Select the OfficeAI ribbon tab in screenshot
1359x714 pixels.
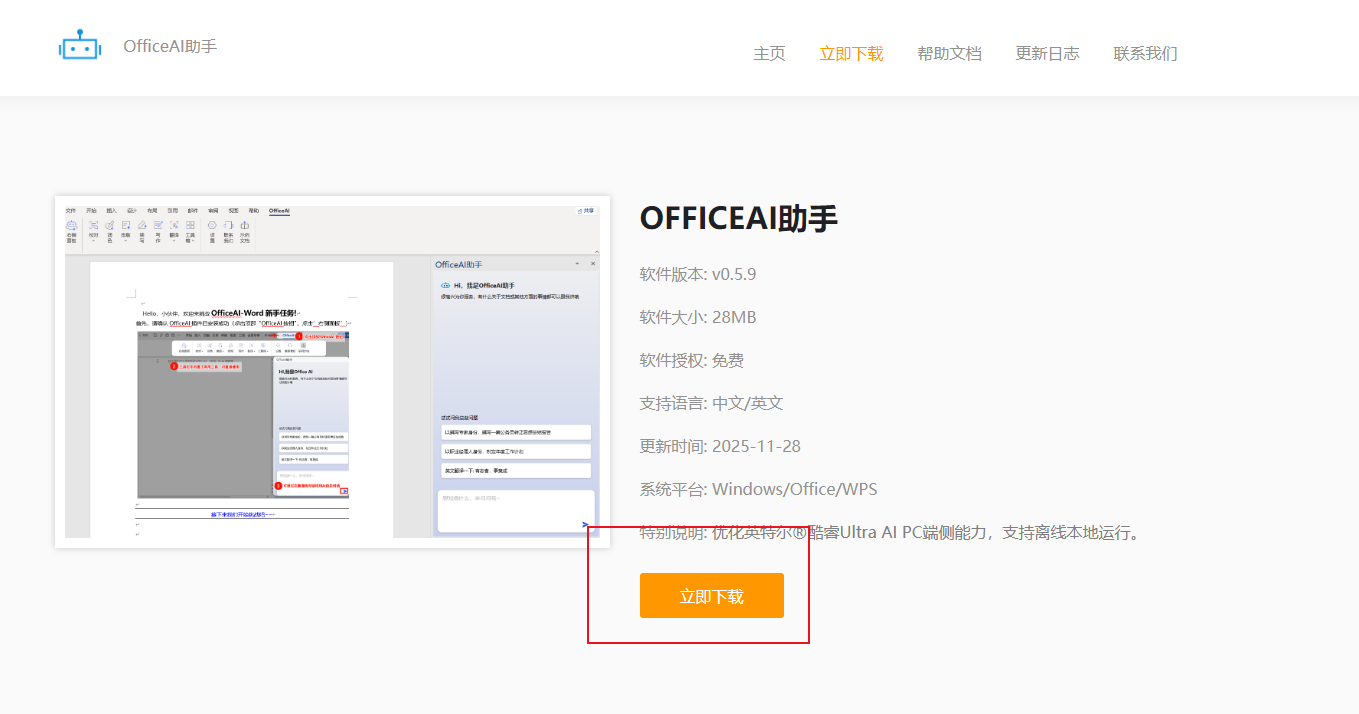(x=279, y=211)
